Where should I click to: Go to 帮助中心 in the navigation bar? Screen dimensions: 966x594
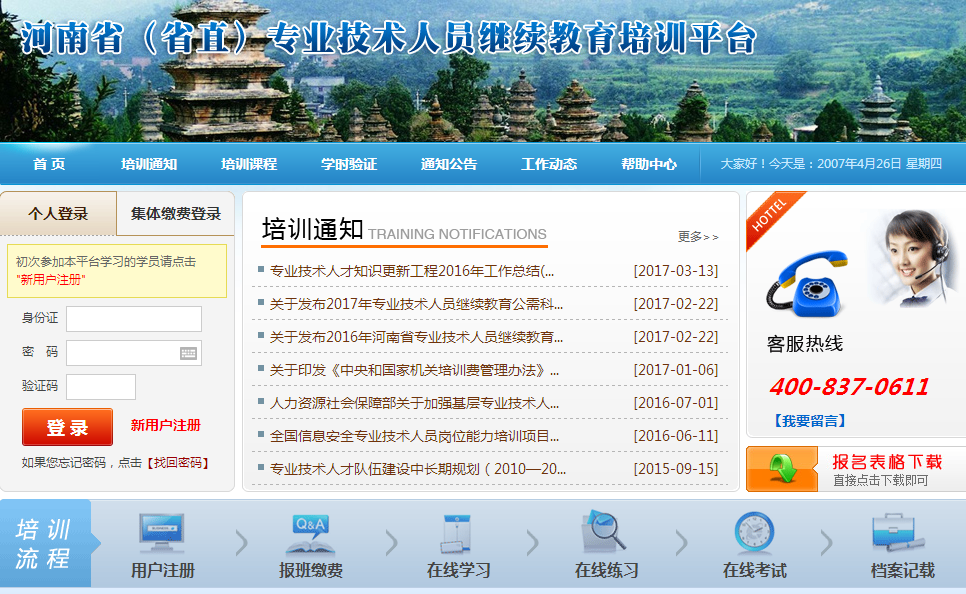tap(648, 164)
